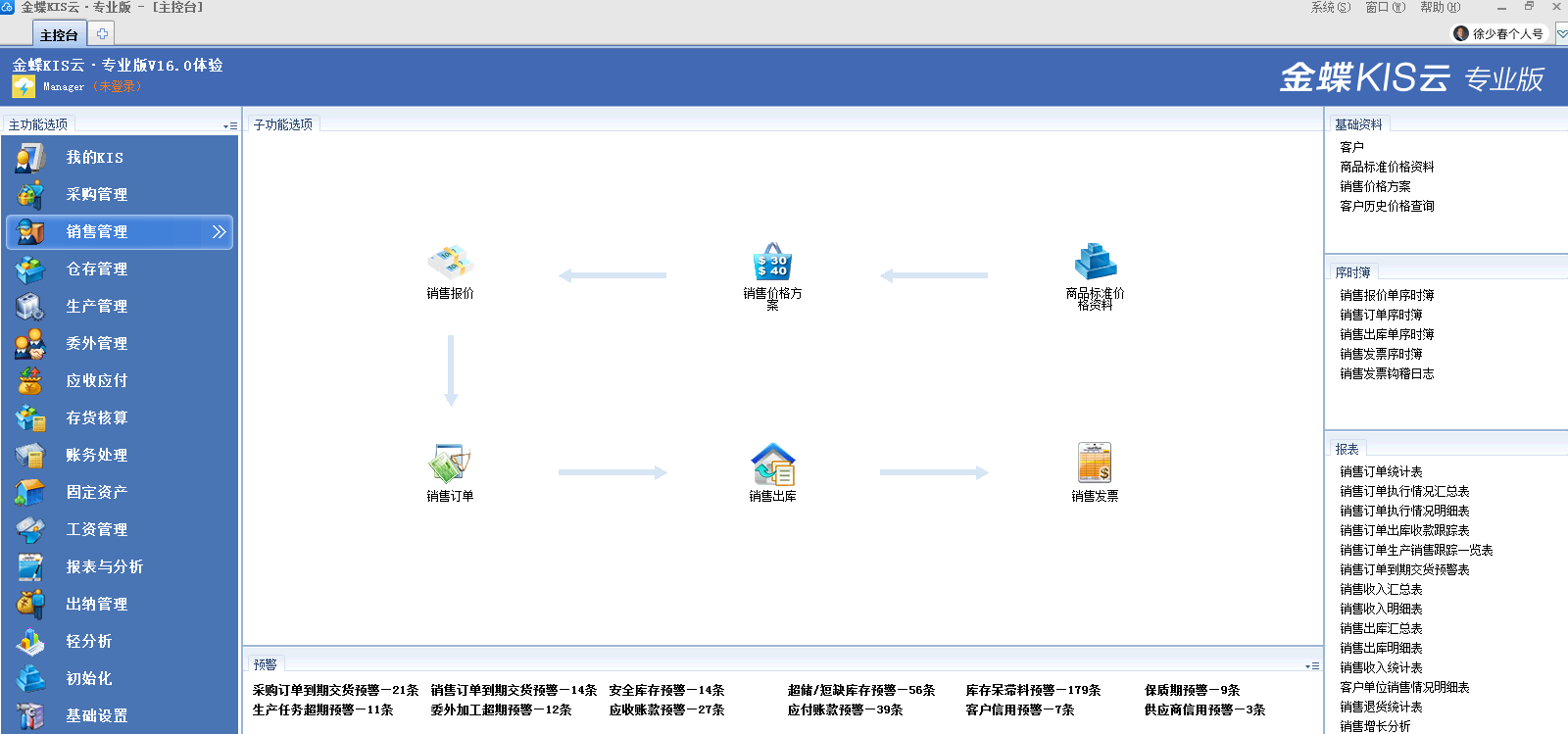1568x734 pixels.
Task: Open the 客户历史价格查询 link
Action: 1387,206
